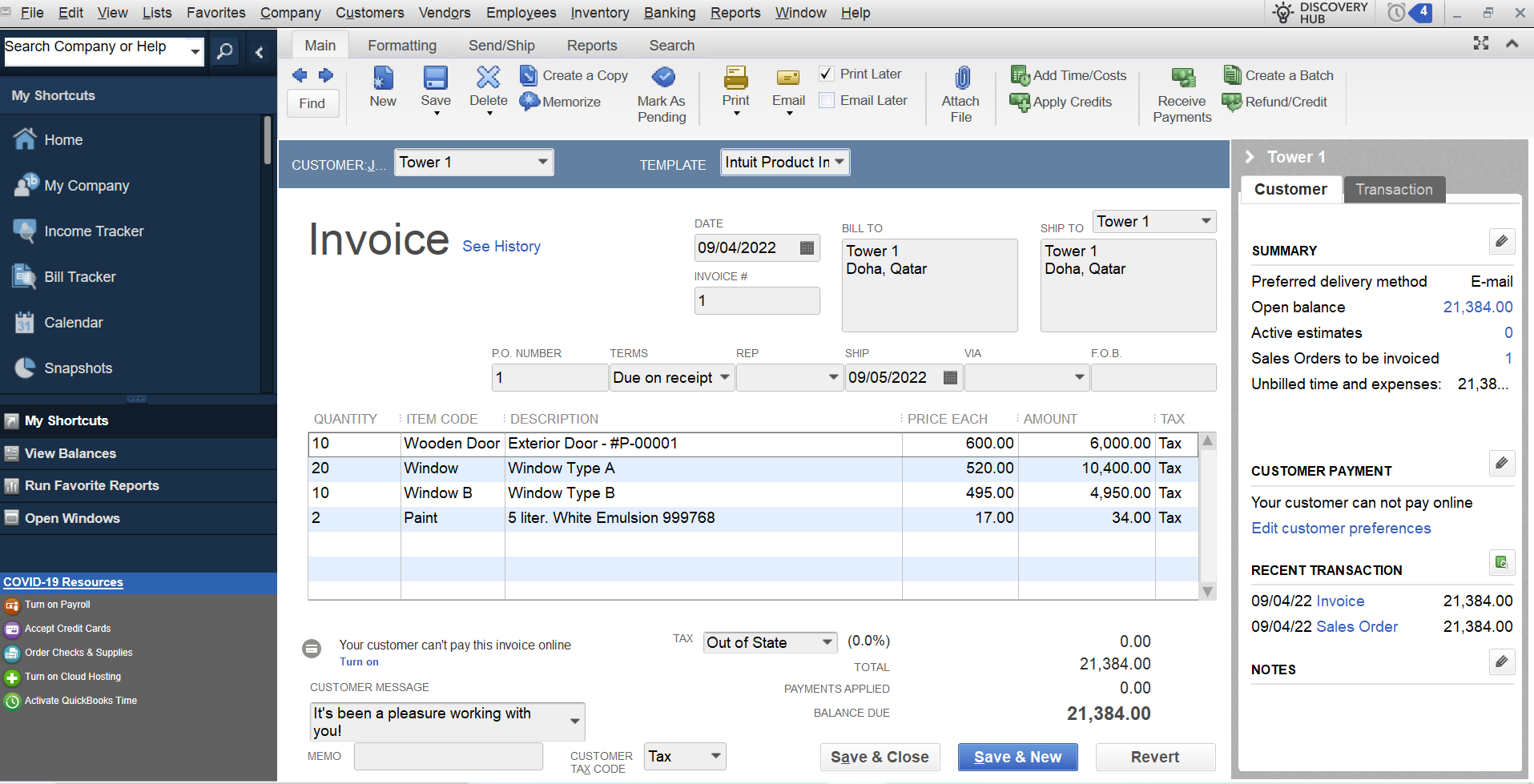
Task: Email the invoice
Action: (789, 86)
